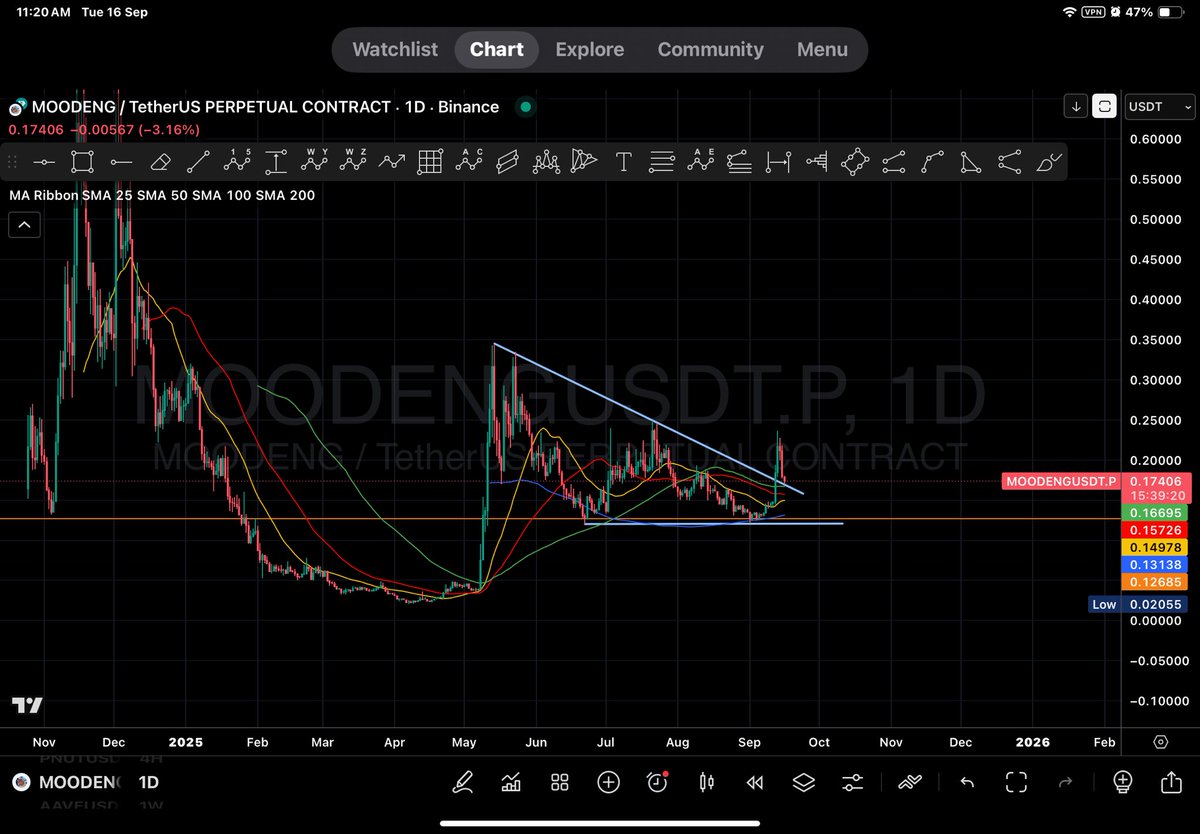This screenshot has width=1200, height=834.
Task: Switch to the Watchlist tab
Action: point(395,49)
